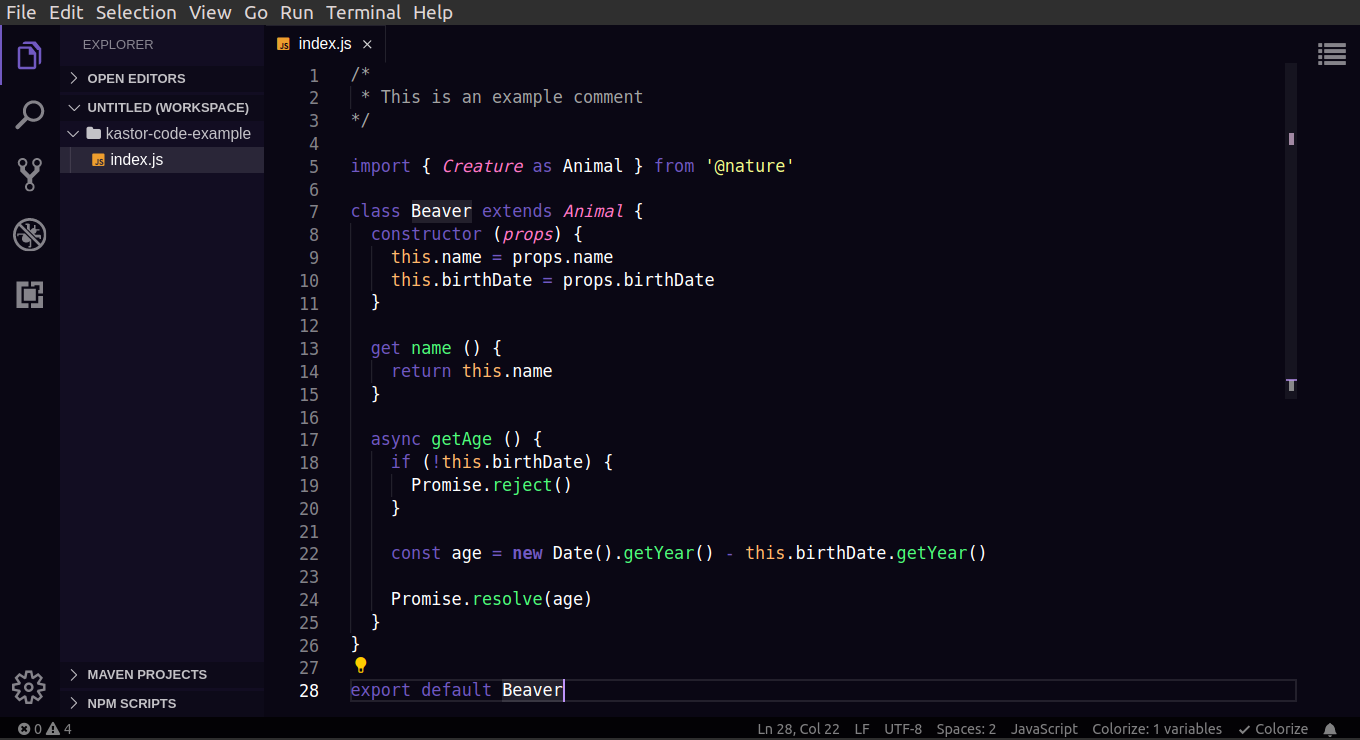The image size is (1360, 740).
Task: Click the kastor-code-example folder icon
Action: [x=94, y=133]
